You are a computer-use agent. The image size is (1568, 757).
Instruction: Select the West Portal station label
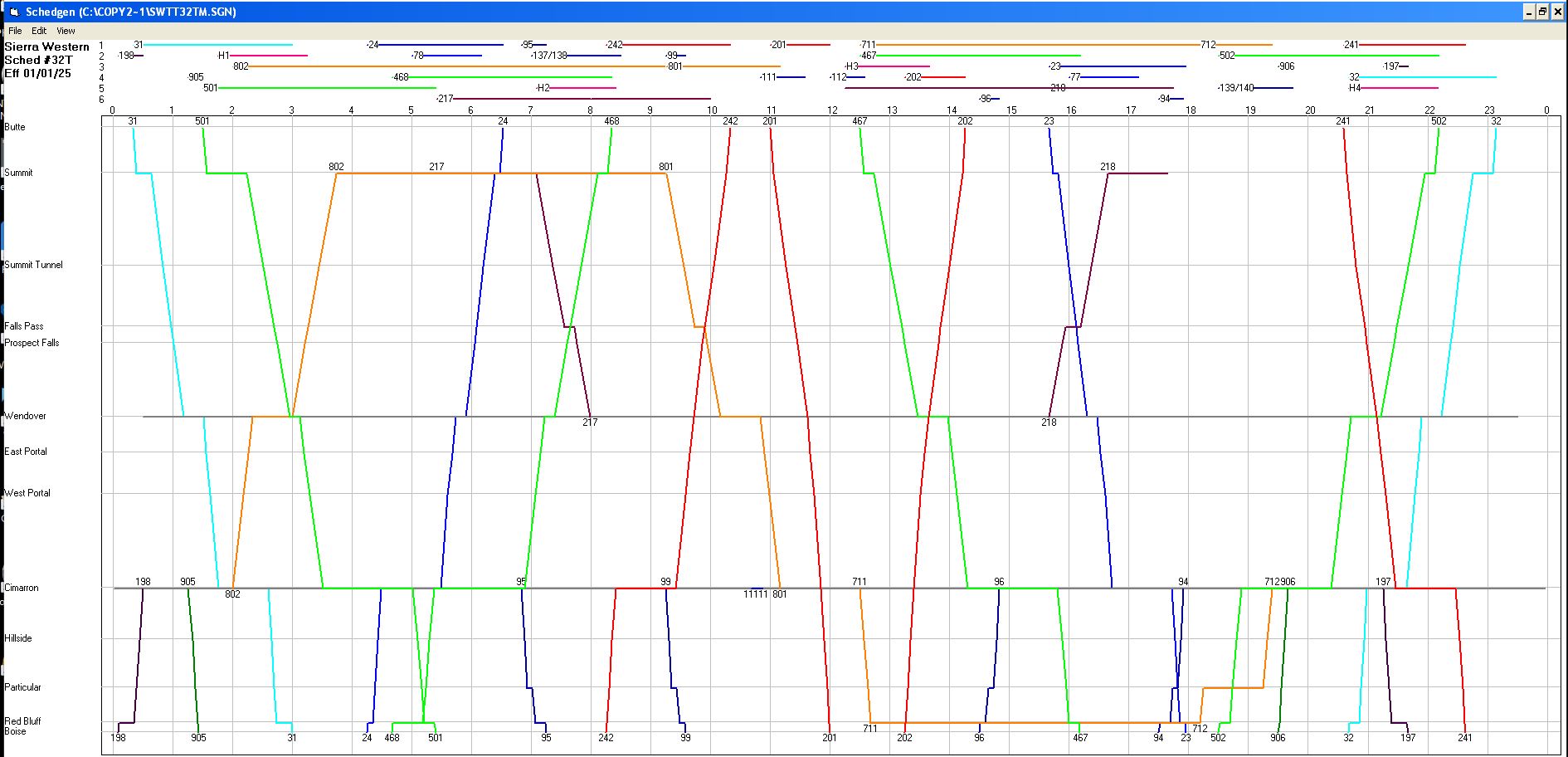coord(27,493)
